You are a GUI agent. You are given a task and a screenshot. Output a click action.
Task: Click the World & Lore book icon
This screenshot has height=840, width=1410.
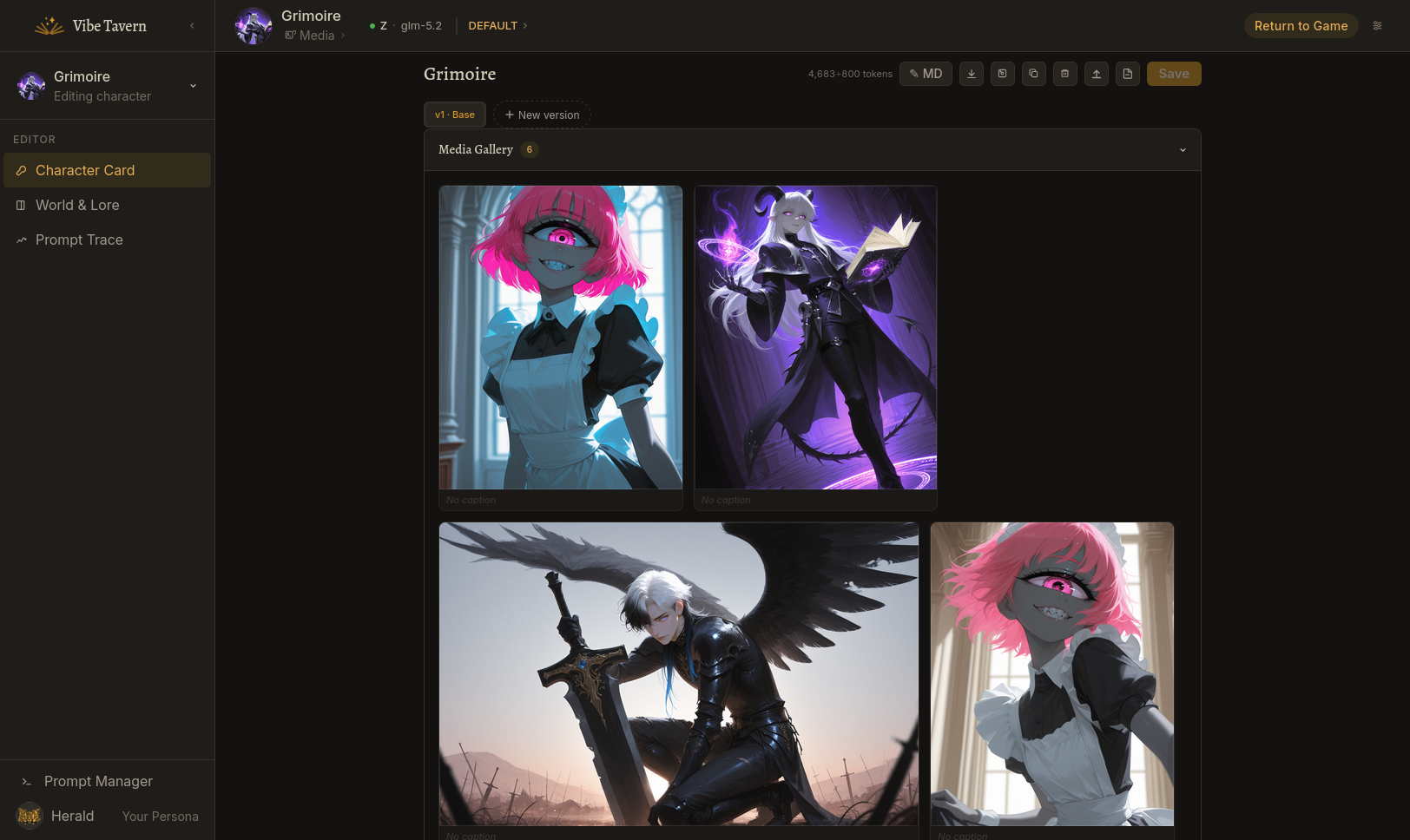click(21, 206)
